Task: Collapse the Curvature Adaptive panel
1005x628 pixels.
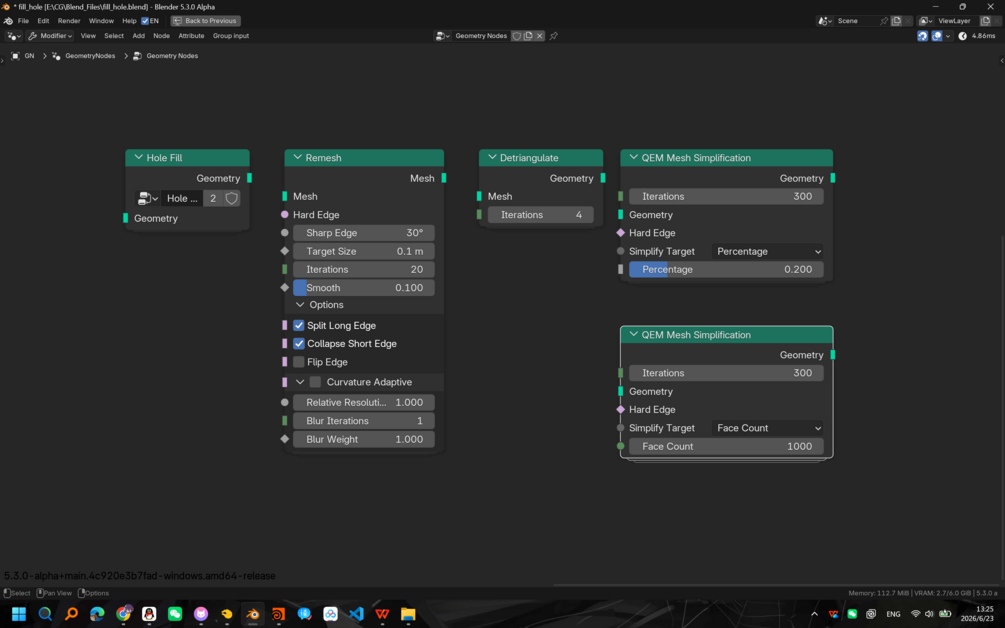Action: pyautogui.click(x=300, y=382)
